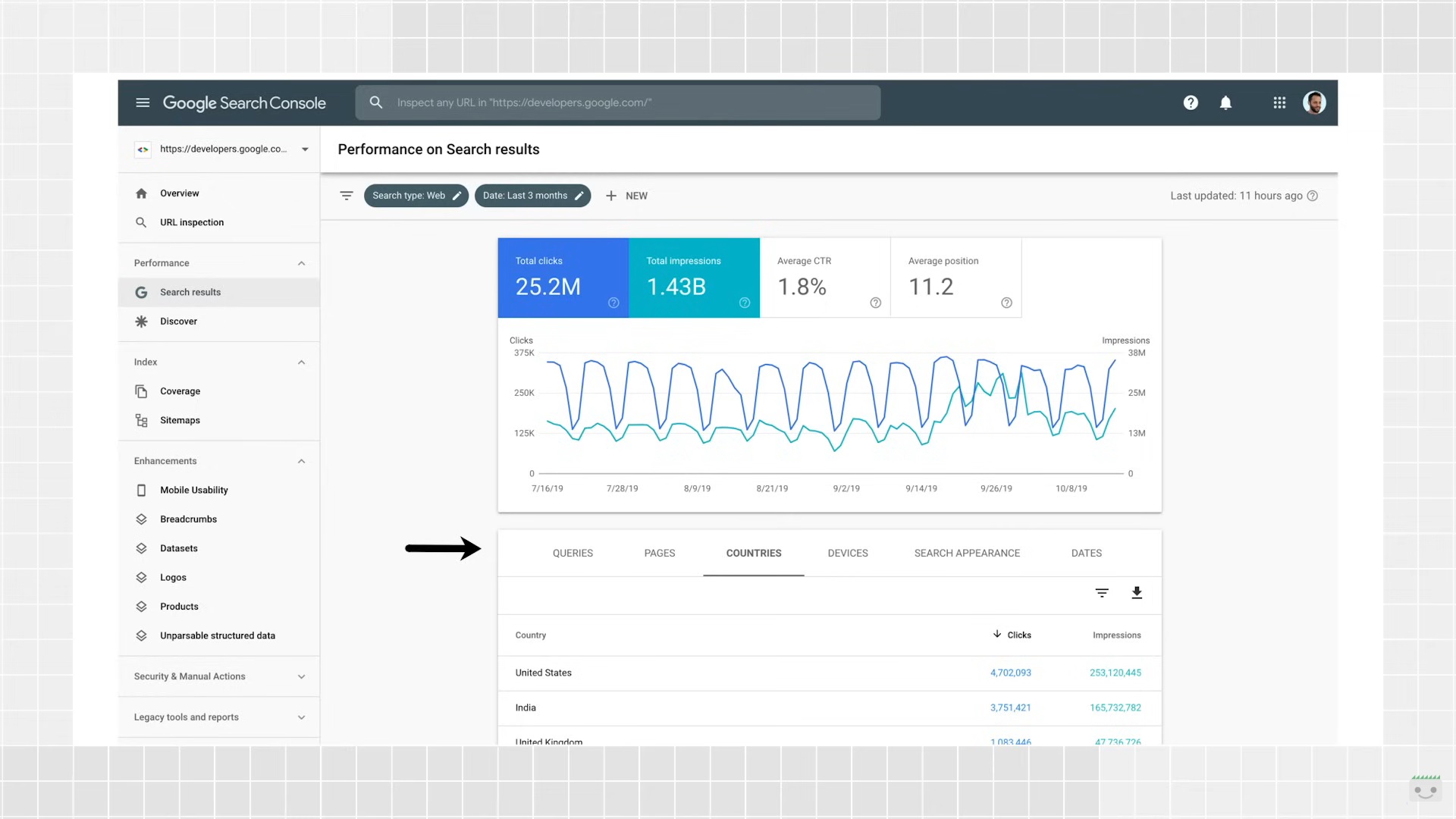Image resolution: width=1456 pixels, height=819 pixels.
Task: Click the Mobile Usability phone icon
Action: click(x=141, y=490)
